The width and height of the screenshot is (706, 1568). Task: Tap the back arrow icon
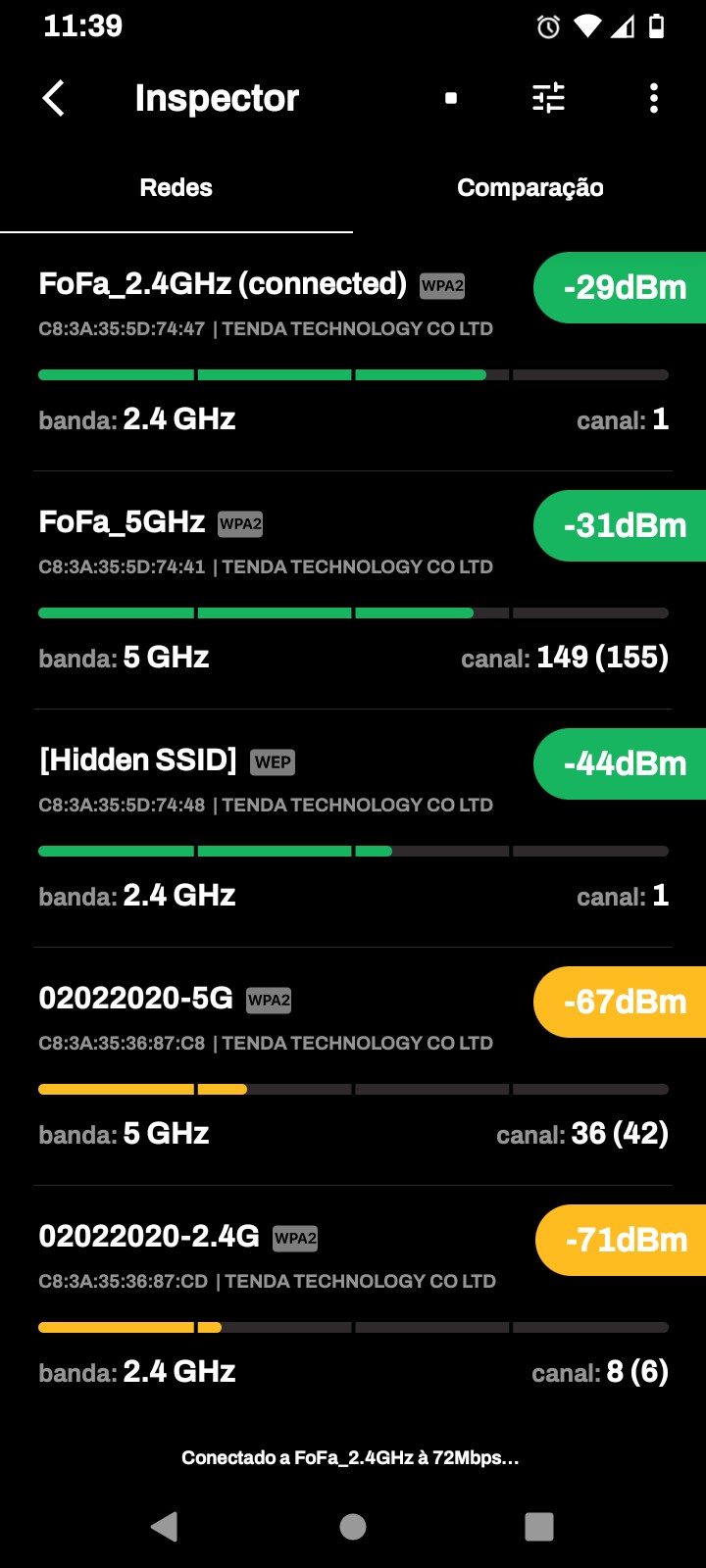(55, 98)
